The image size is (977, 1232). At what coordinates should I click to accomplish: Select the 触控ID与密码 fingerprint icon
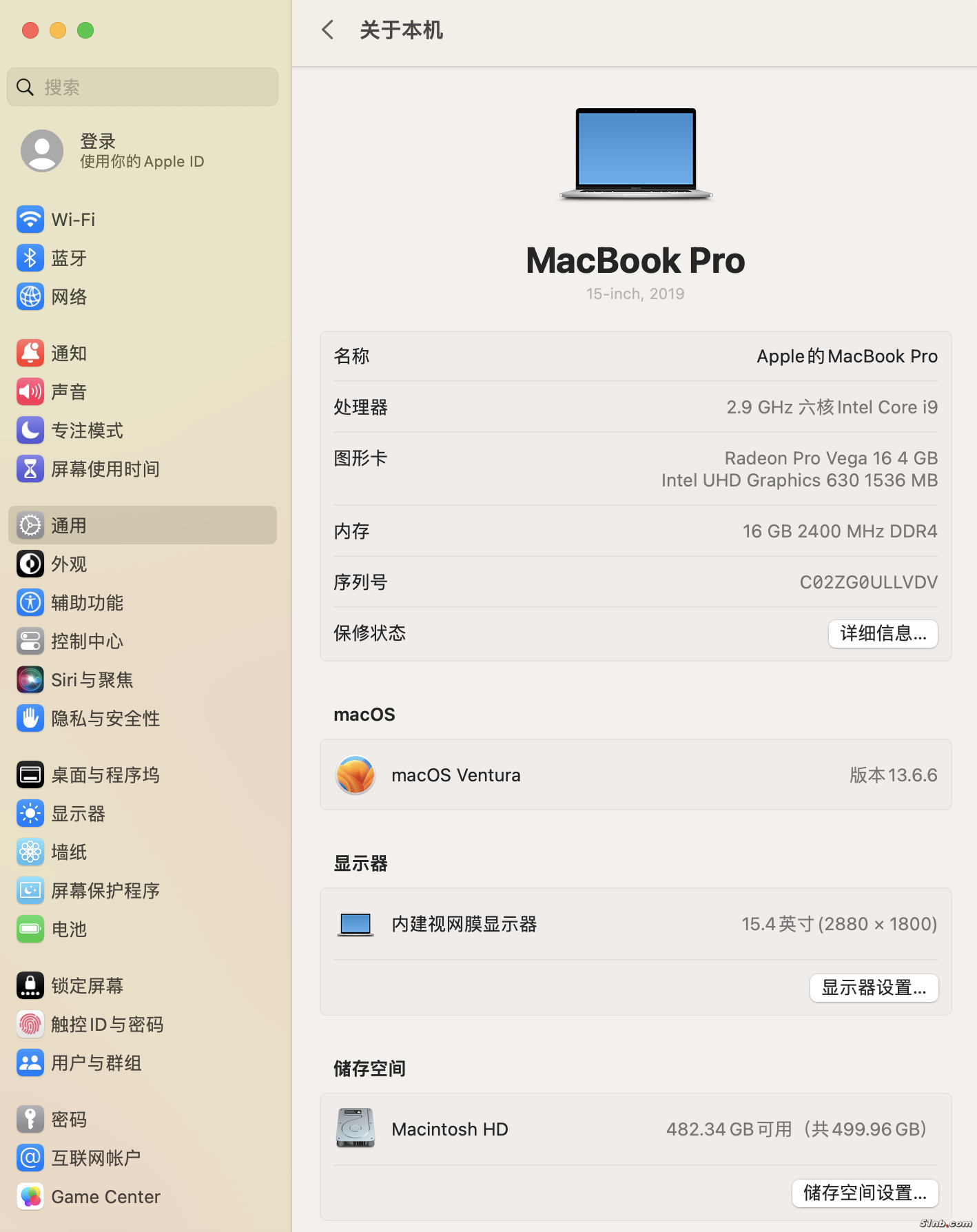[30, 1025]
